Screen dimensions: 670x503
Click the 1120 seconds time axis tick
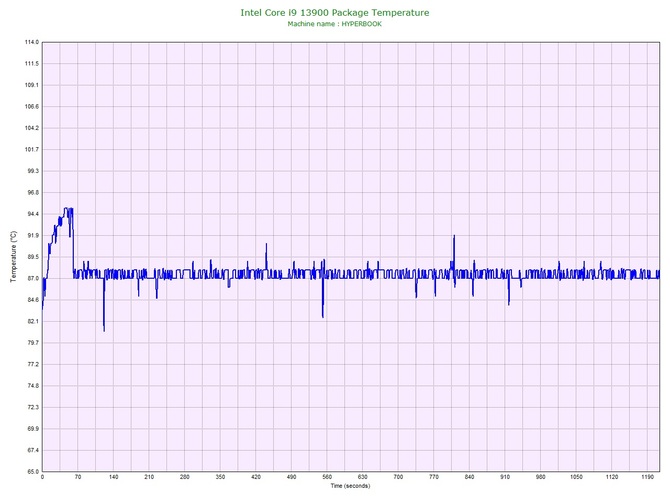click(x=612, y=477)
